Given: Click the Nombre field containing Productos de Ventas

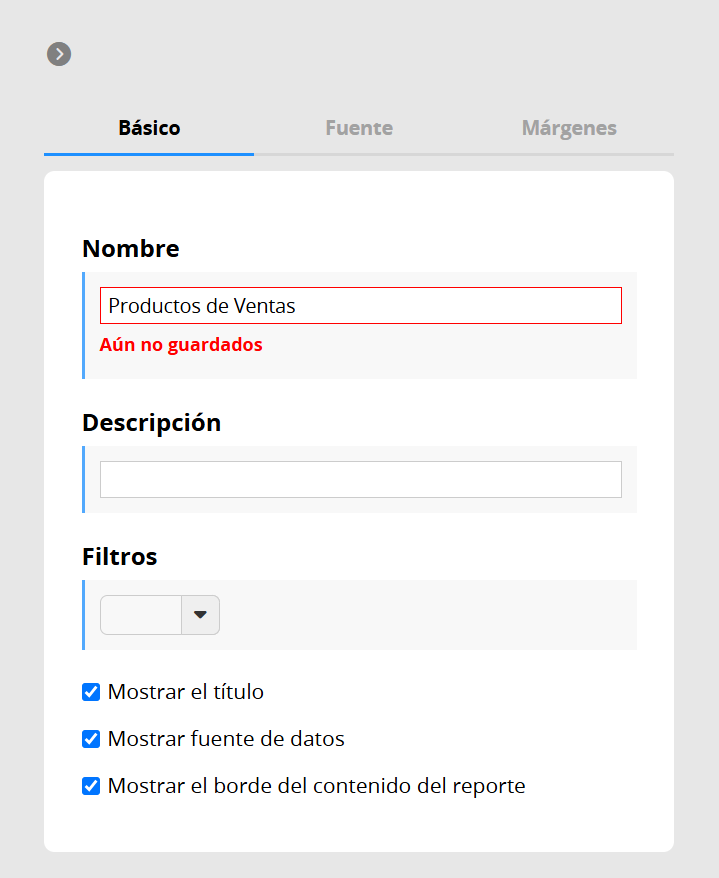Looking at the screenshot, I should pos(361,306).
